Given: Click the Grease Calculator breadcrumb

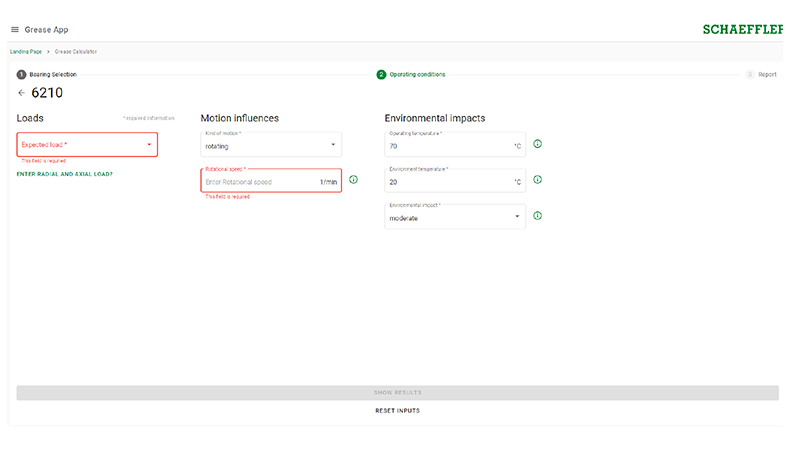Looking at the screenshot, I should (76, 51).
